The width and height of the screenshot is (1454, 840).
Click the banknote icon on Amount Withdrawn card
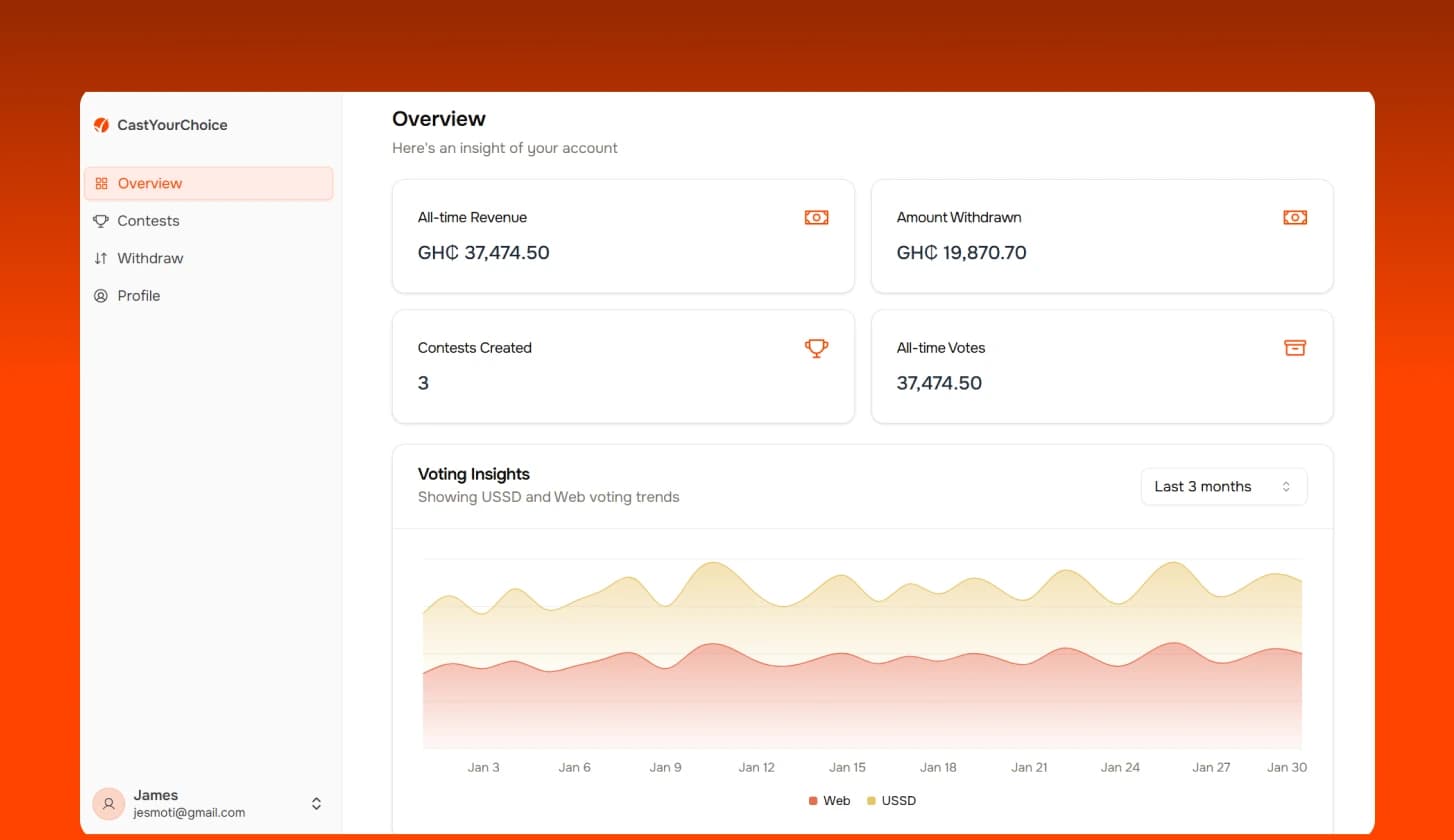[x=1295, y=217]
